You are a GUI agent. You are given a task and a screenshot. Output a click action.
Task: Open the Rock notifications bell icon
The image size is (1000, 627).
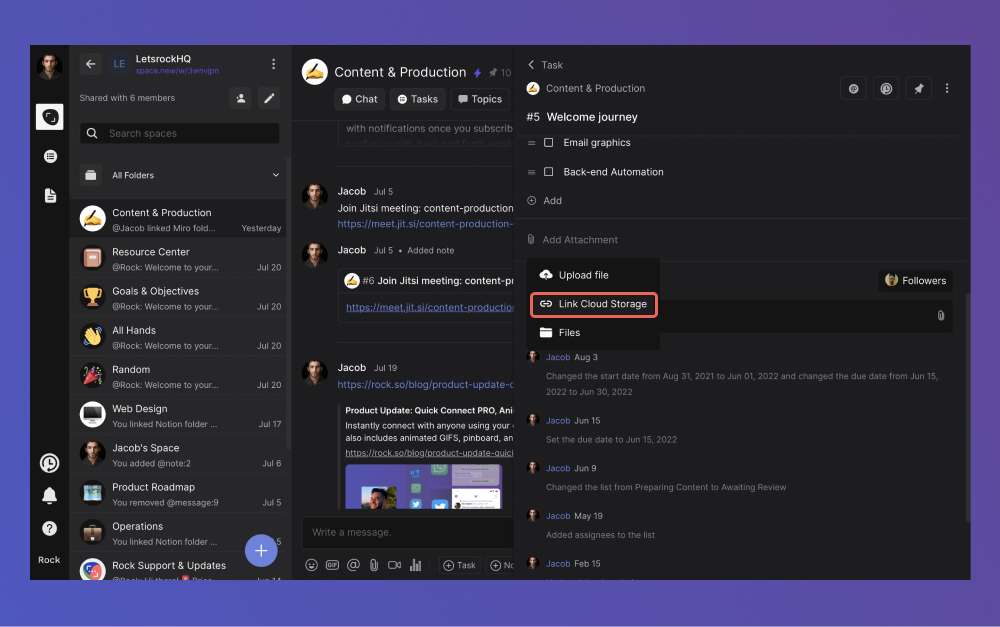click(x=49, y=495)
